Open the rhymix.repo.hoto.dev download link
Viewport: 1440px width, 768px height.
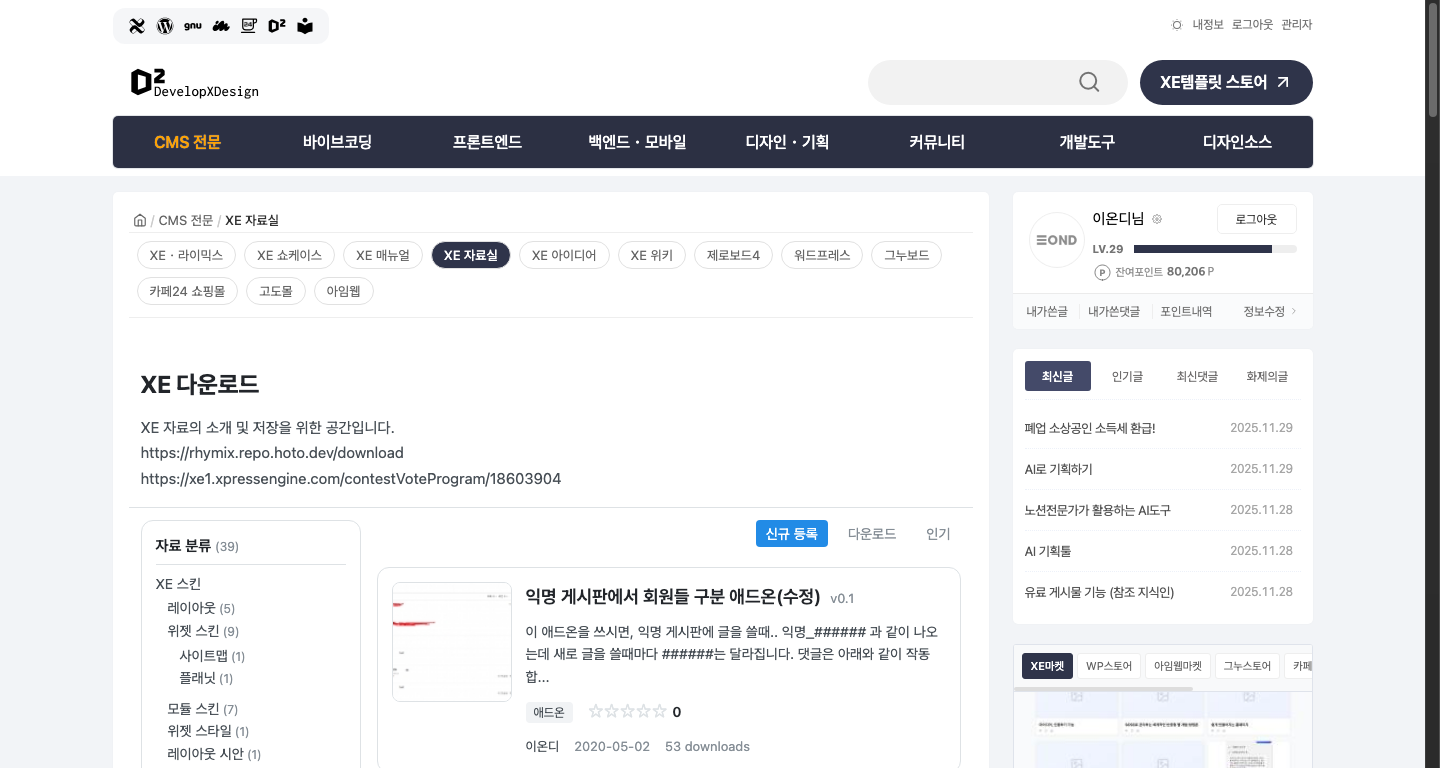point(272,453)
